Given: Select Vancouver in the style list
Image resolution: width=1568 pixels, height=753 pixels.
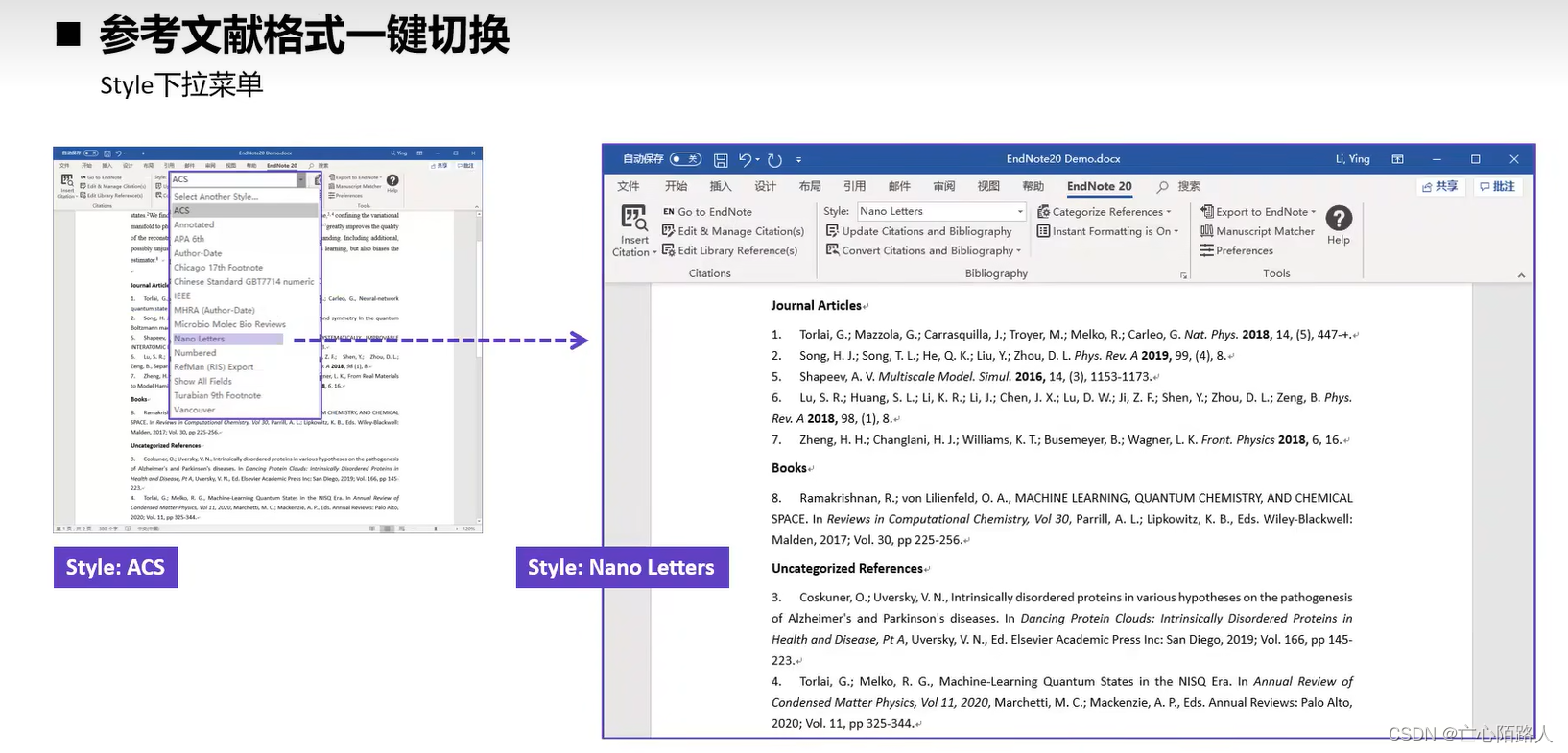Looking at the screenshot, I should (x=245, y=410).
